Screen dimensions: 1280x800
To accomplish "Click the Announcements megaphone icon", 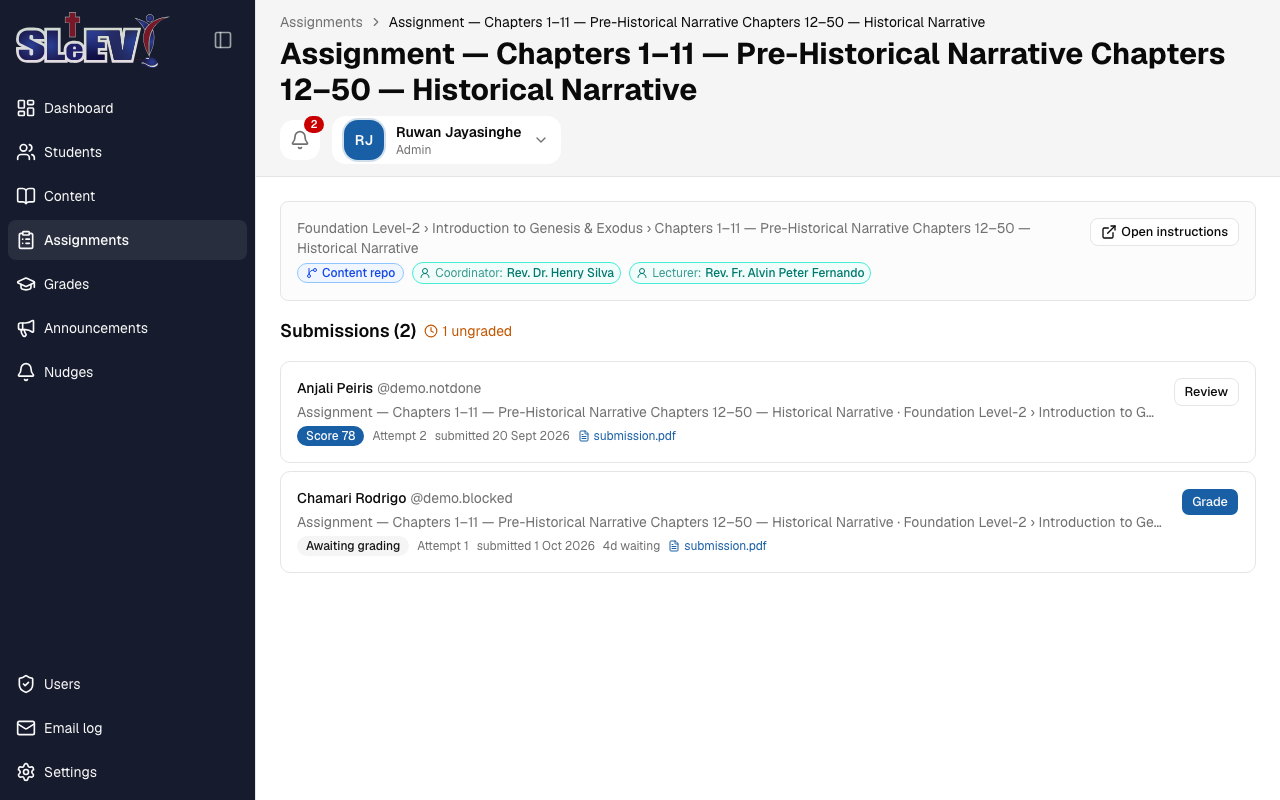I will 26,328.
